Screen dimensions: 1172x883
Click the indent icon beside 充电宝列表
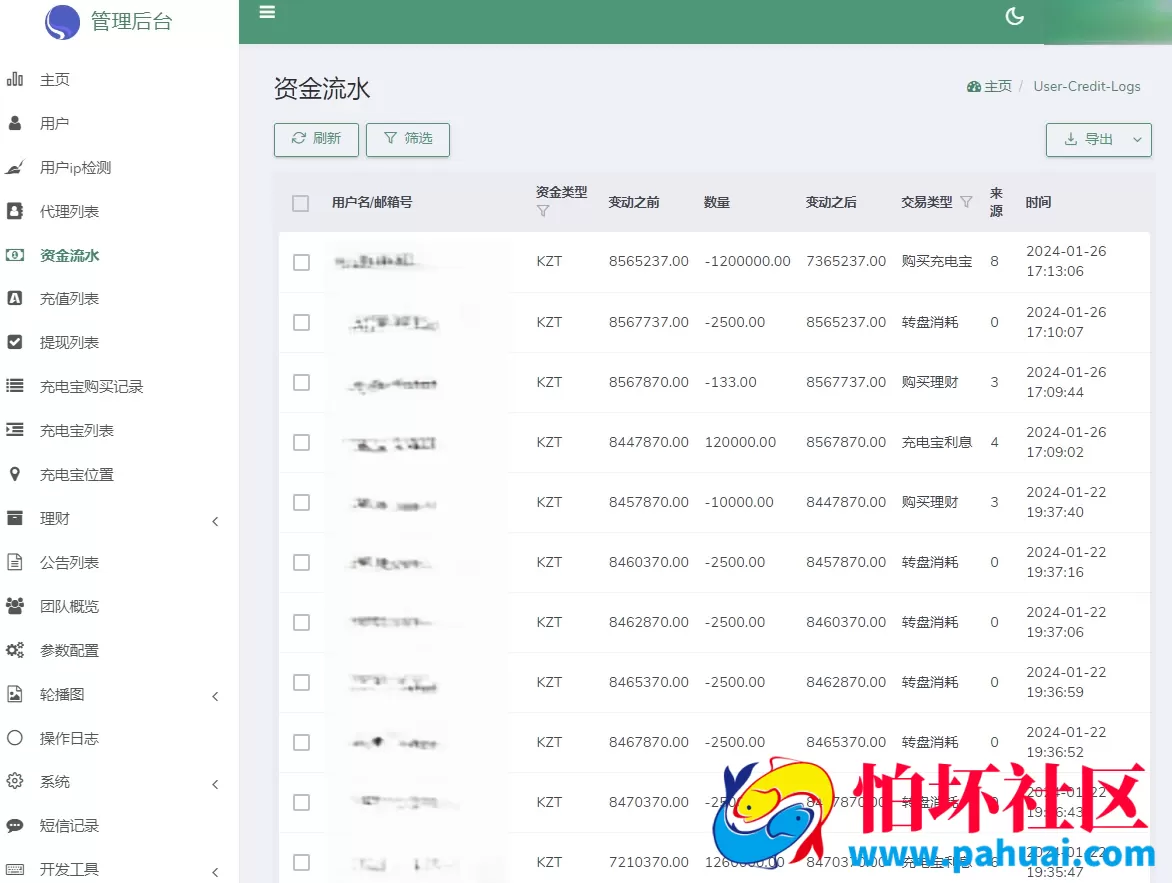pyautogui.click(x=15, y=430)
